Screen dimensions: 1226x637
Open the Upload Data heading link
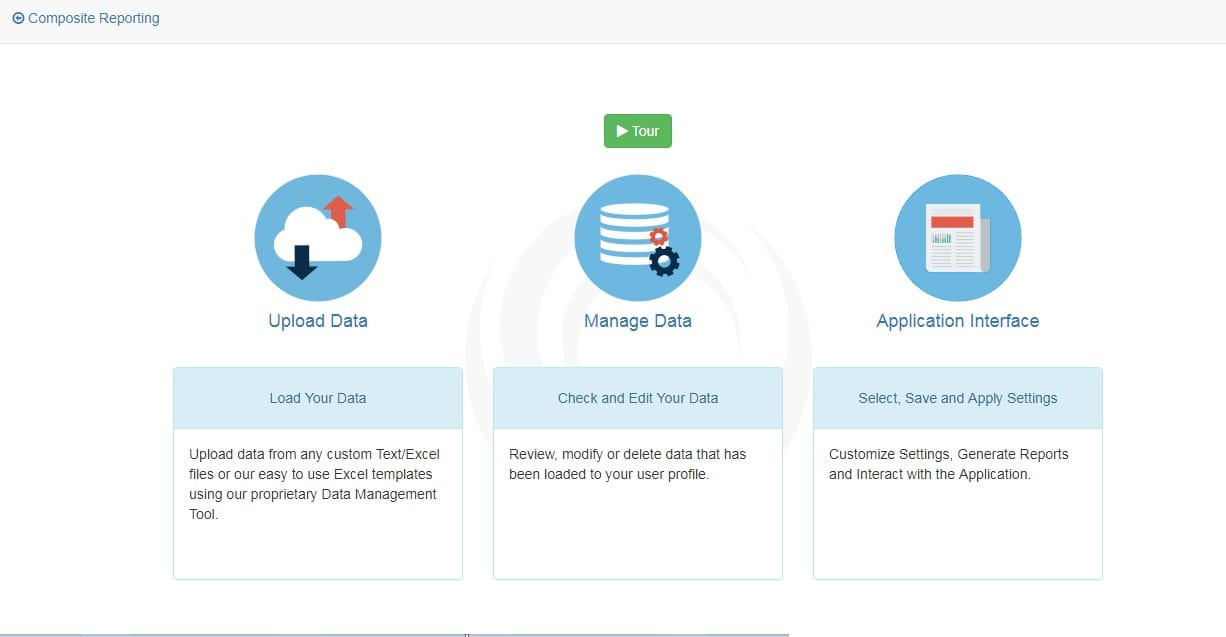click(x=318, y=321)
